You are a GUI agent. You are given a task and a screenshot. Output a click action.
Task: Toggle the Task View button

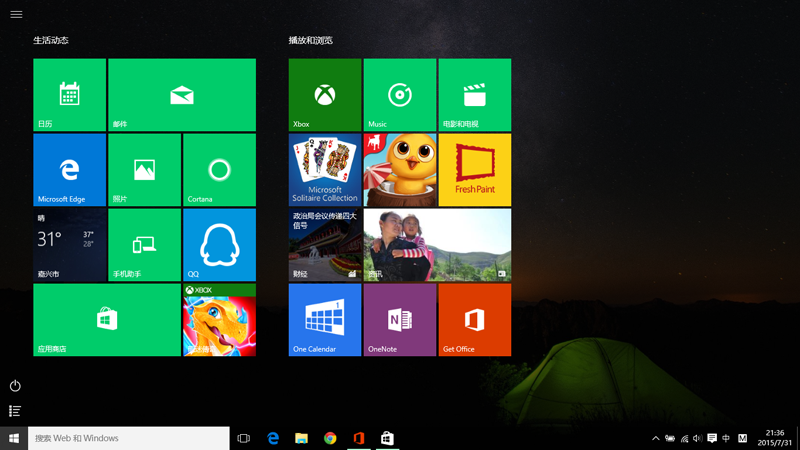[243, 438]
